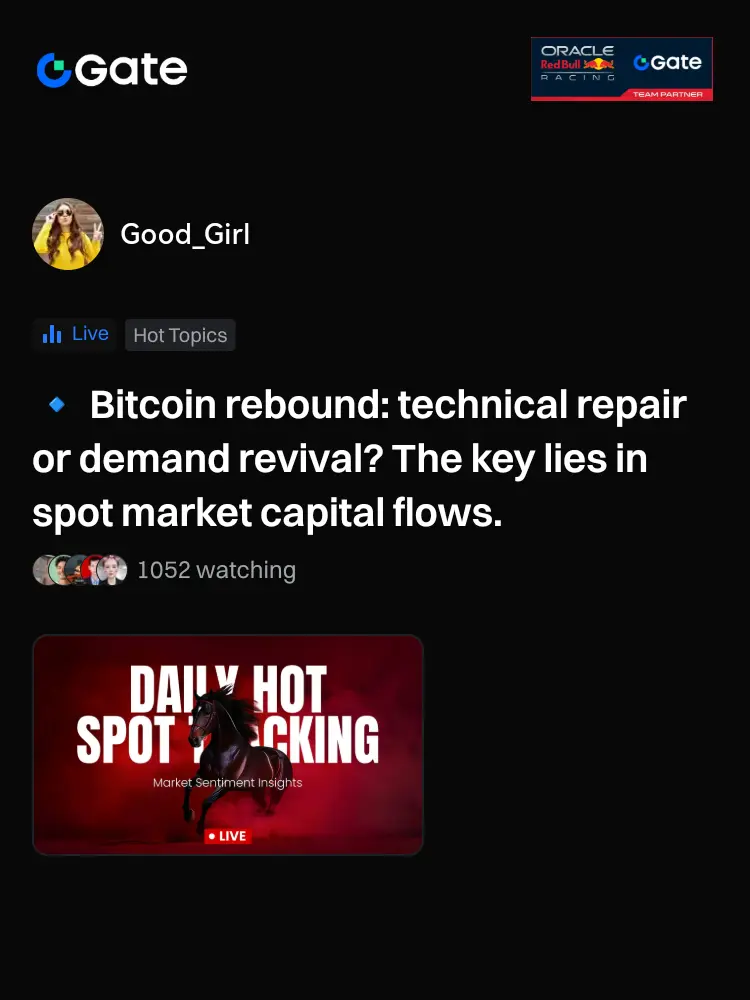The image size is (750, 1000).
Task: Click the 1052 watching count
Action: (216, 570)
